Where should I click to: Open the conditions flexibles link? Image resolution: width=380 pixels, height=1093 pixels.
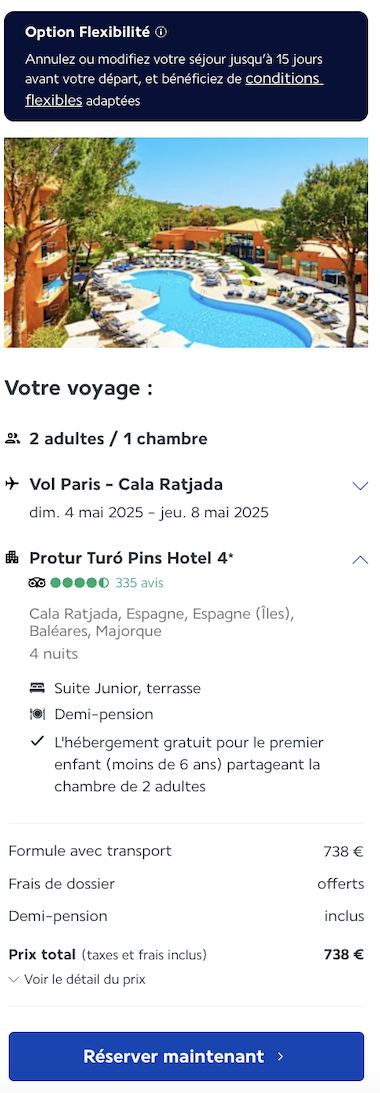coord(174,89)
